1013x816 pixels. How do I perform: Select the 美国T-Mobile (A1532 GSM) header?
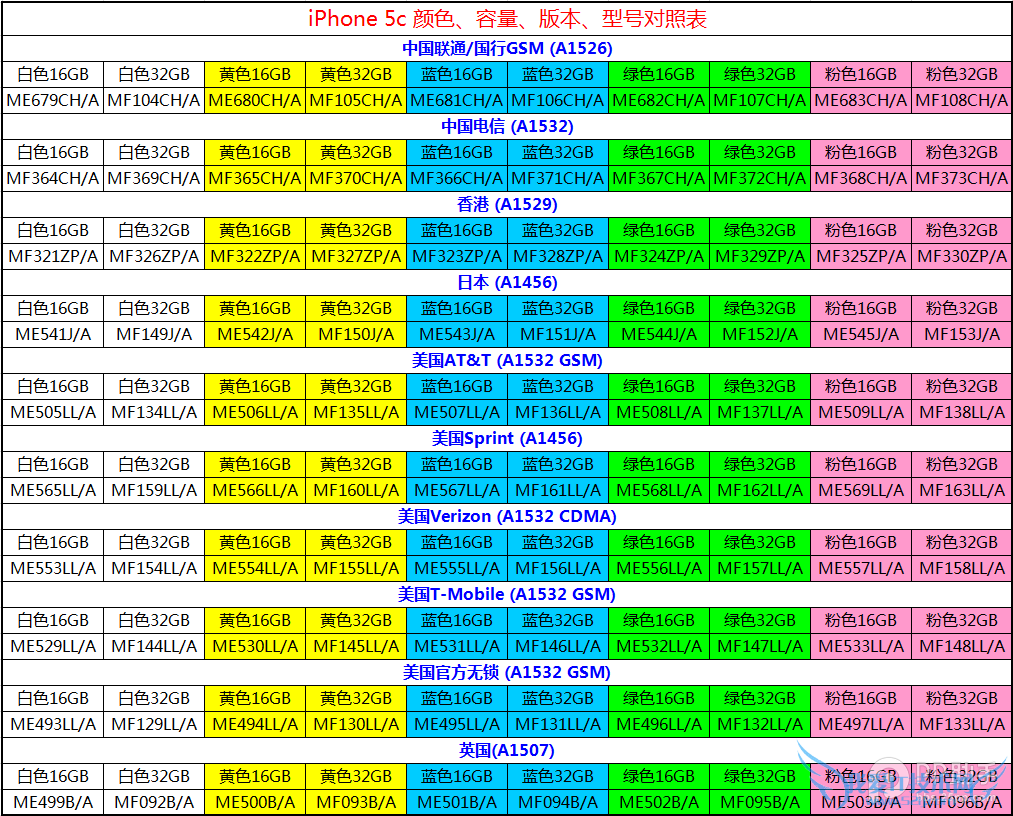pyautogui.click(x=507, y=594)
